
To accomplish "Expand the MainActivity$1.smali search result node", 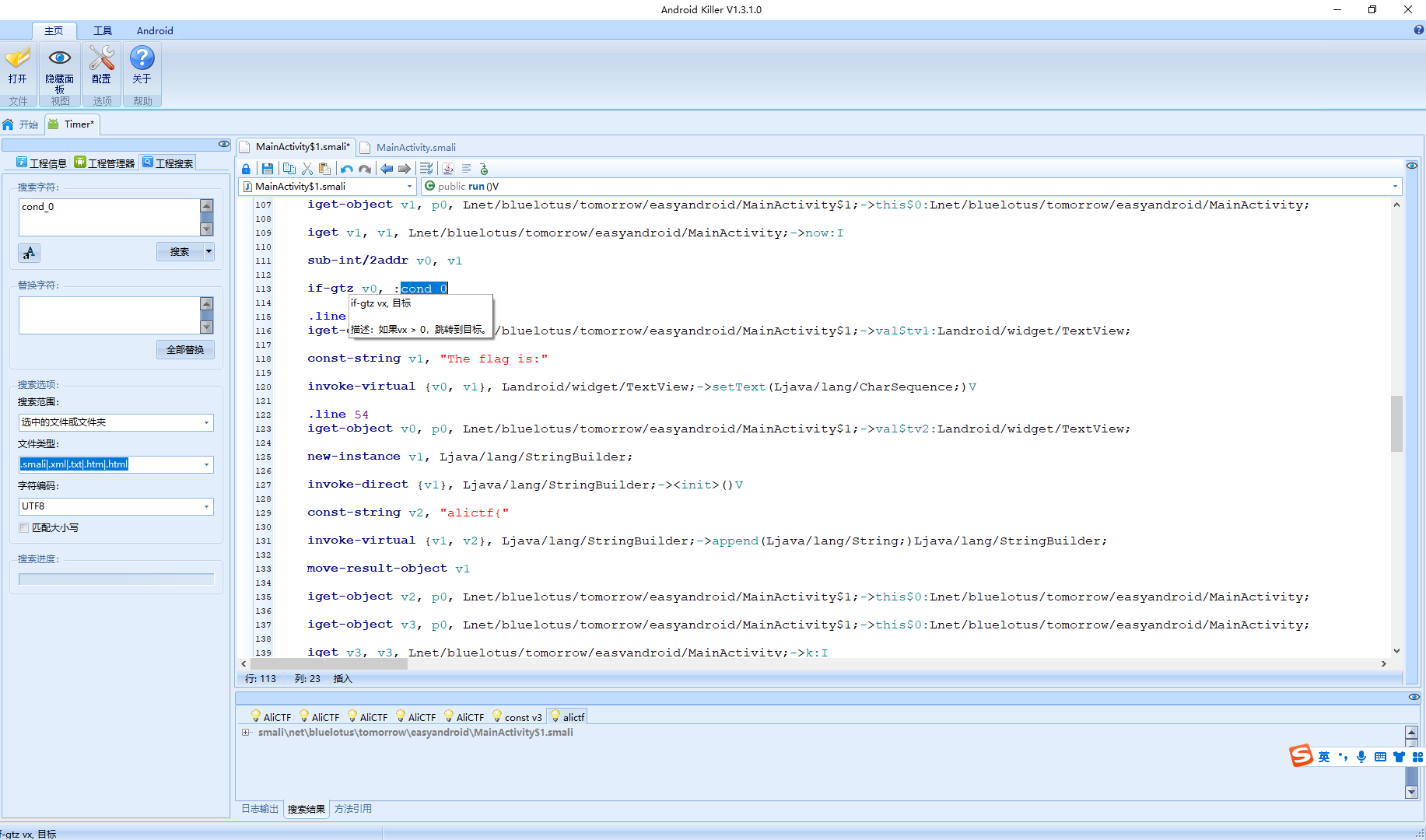I will [246, 733].
